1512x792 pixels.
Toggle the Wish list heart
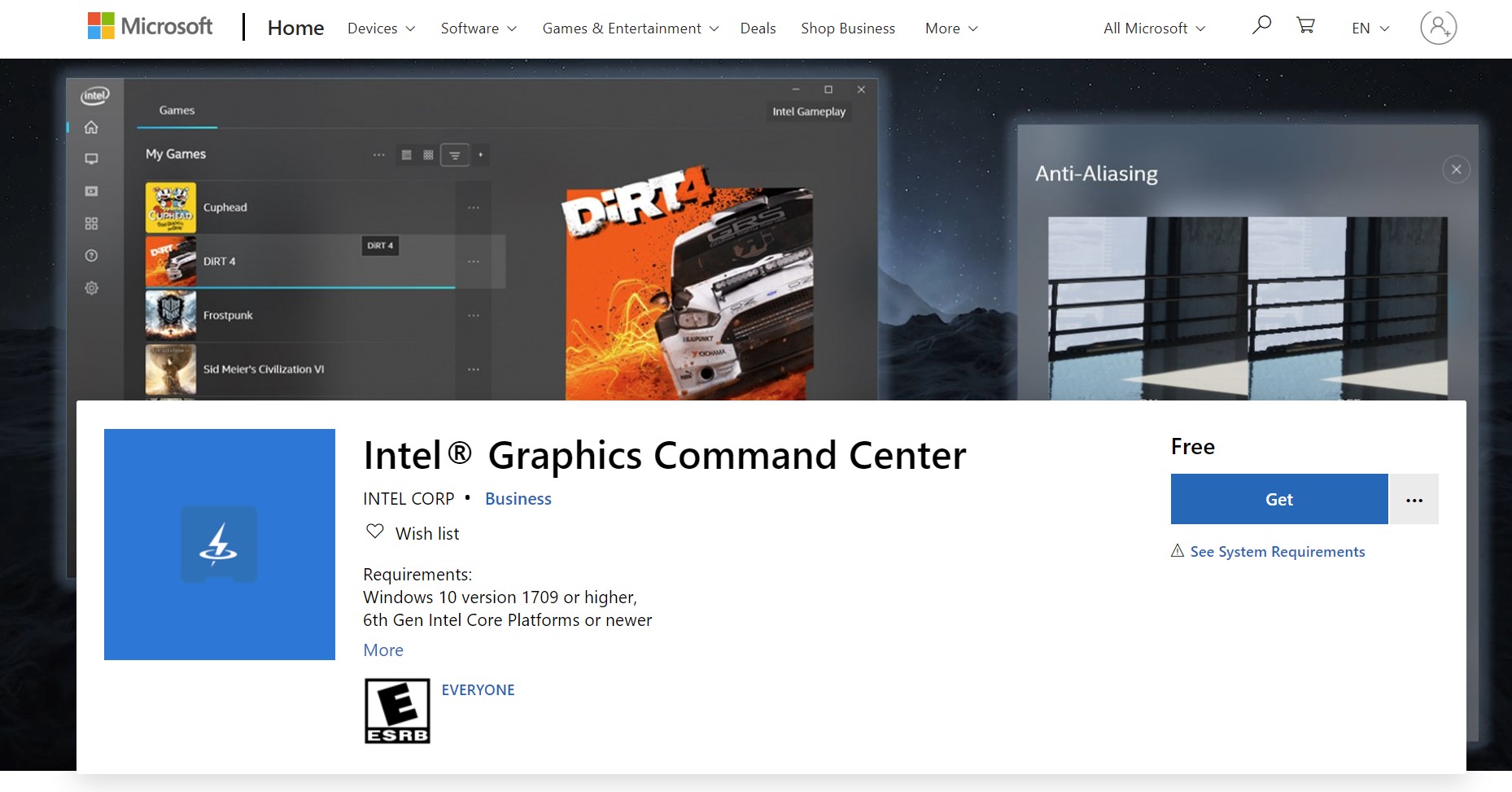pyautogui.click(x=375, y=532)
